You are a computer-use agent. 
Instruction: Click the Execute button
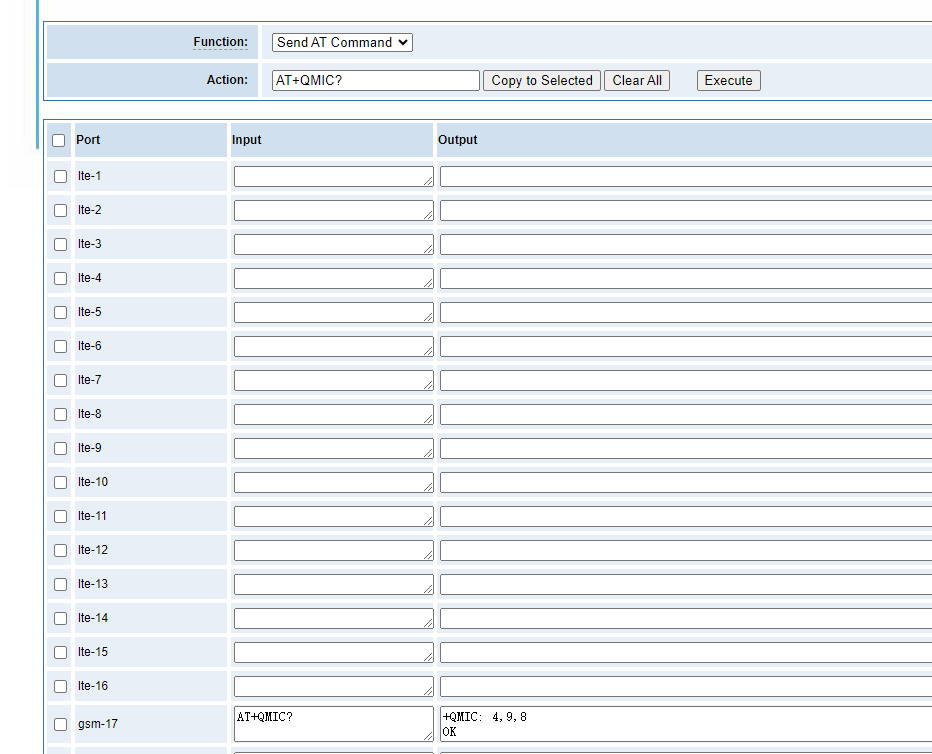click(x=728, y=80)
